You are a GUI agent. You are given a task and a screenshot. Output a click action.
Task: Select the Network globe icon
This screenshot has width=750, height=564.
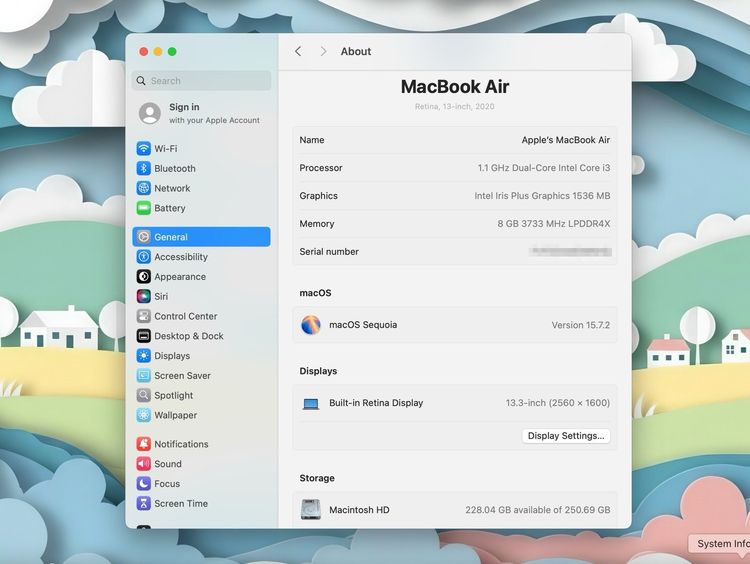coord(143,188)
